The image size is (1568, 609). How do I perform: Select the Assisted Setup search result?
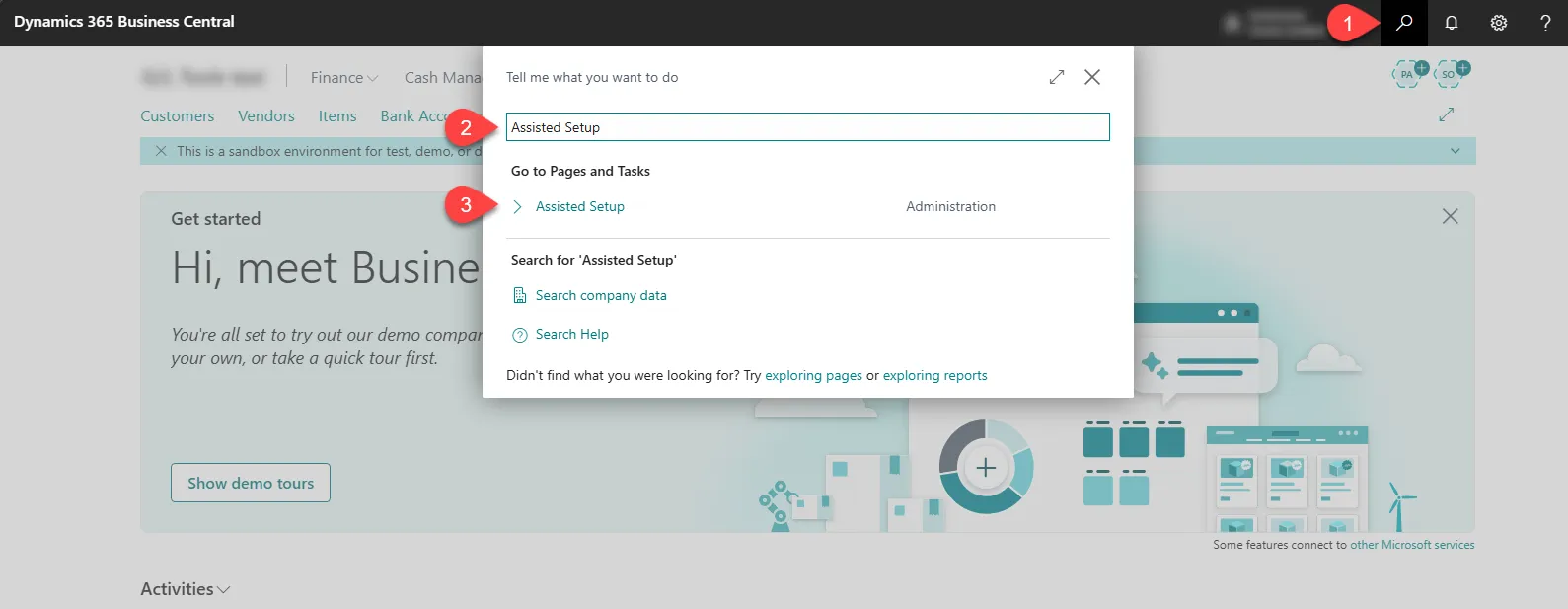579,206
